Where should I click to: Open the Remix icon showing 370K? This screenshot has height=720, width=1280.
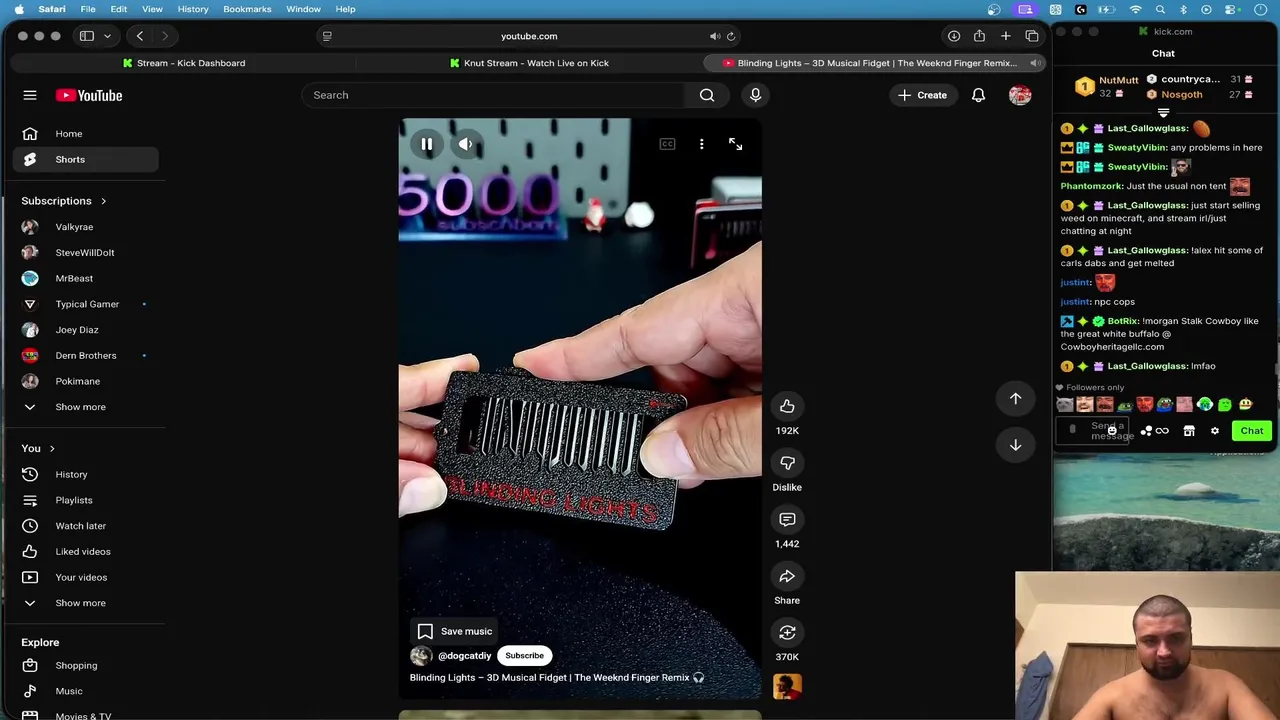coord(787,632)
